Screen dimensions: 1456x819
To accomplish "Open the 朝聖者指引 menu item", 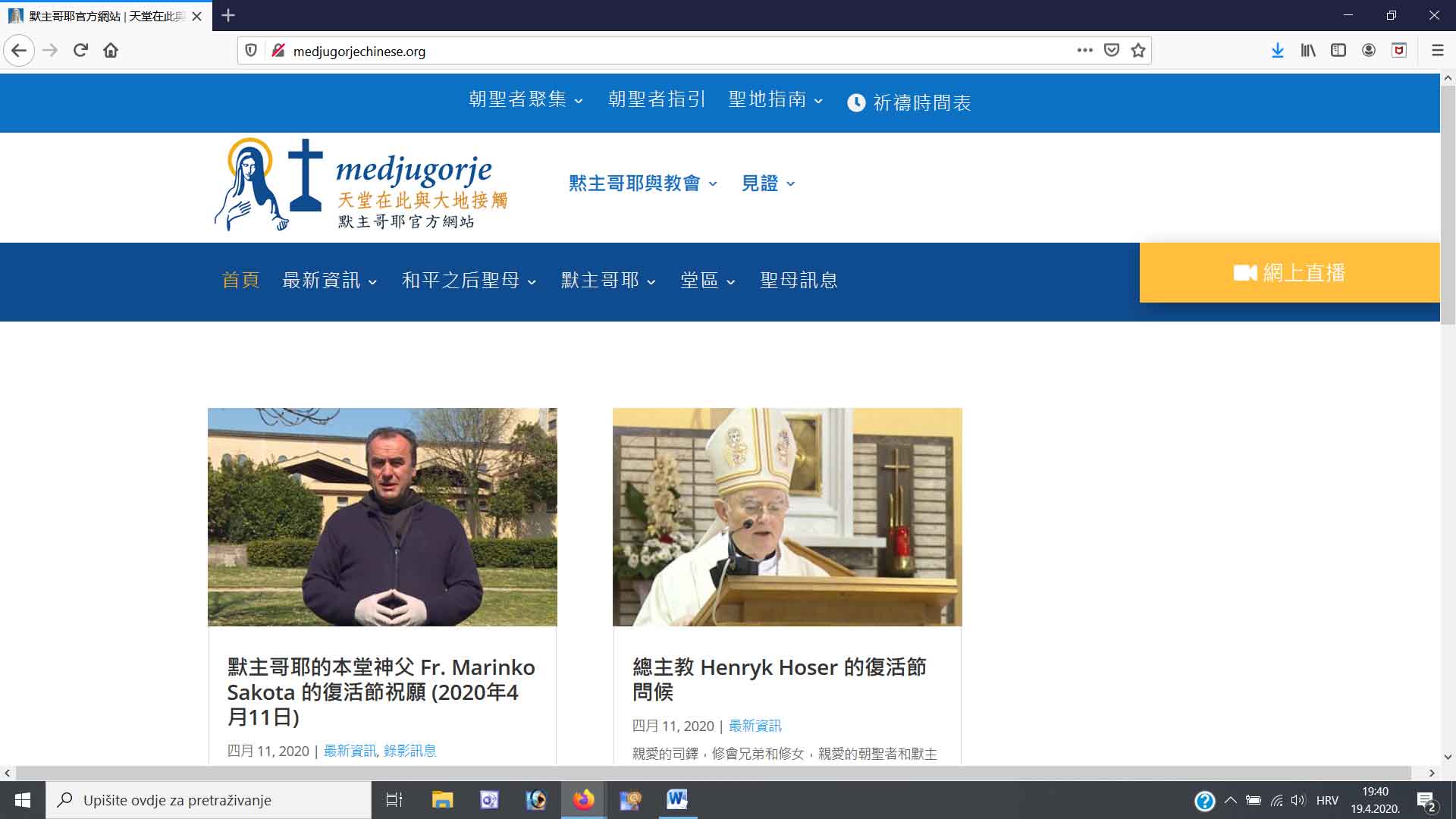I will click(x=657, y=99).
